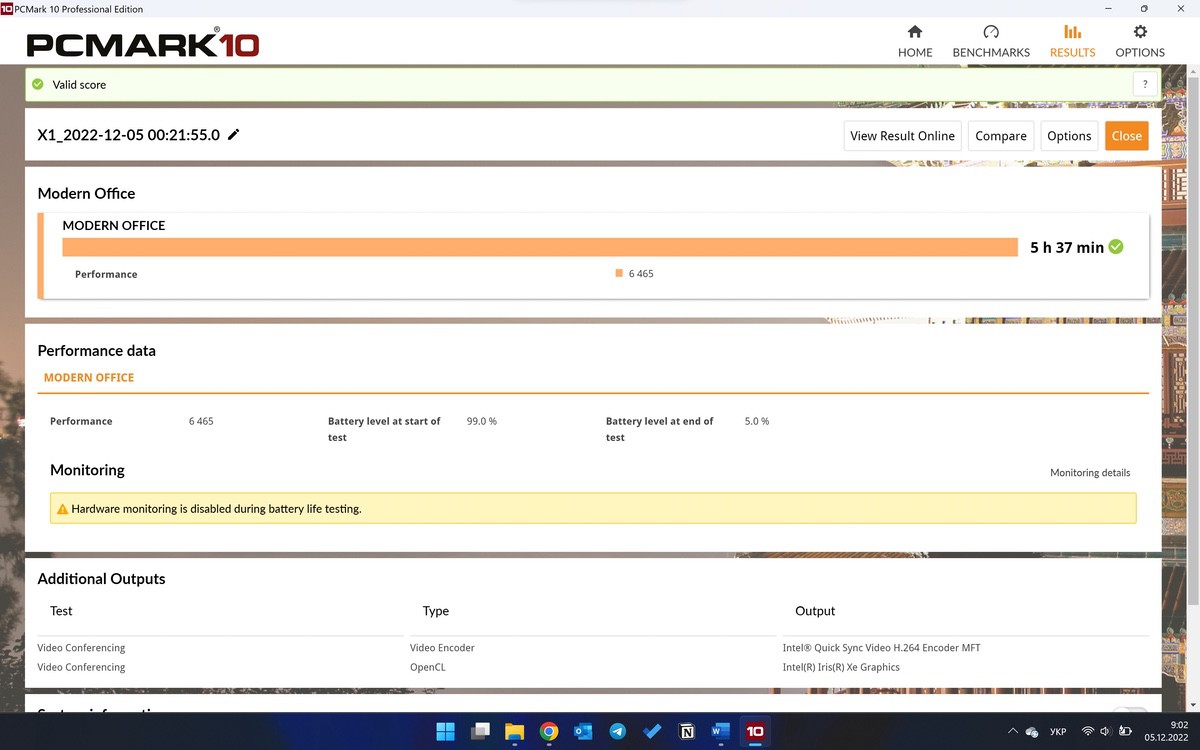The image size is (1200, 750).
Task: Open the result Options button
Action: pos(1069,136)
